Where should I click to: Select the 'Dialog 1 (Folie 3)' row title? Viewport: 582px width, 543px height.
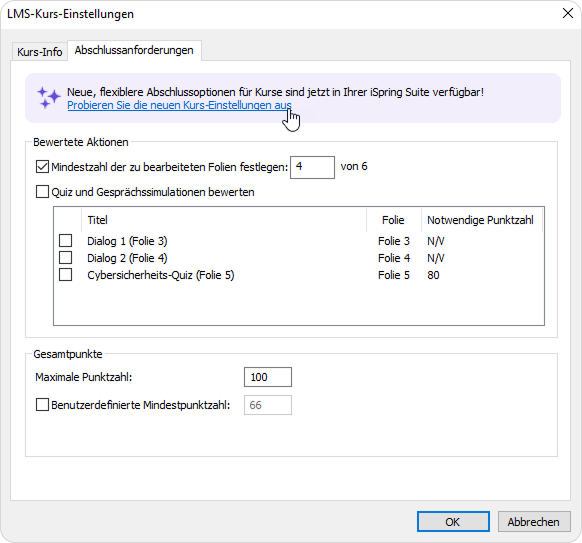(127, 241)
